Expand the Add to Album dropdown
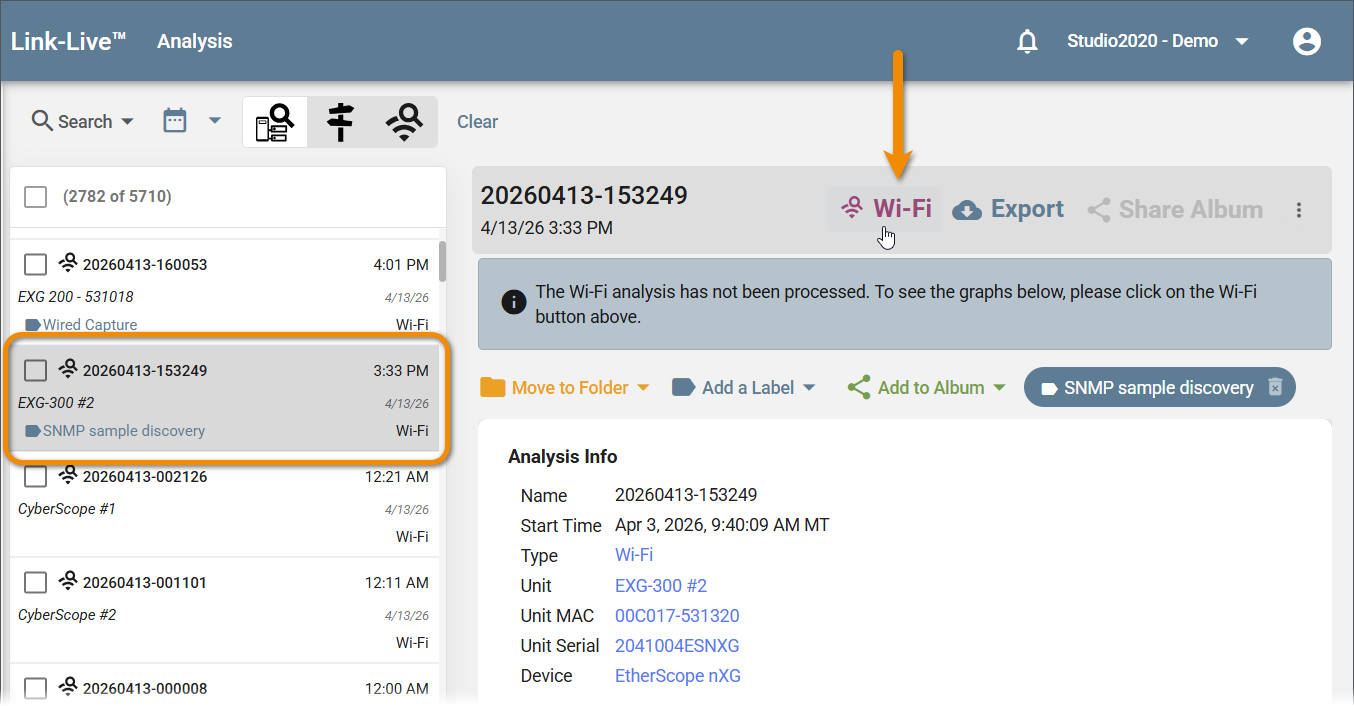The image size is (1354, 706). [x=999, y=388]
